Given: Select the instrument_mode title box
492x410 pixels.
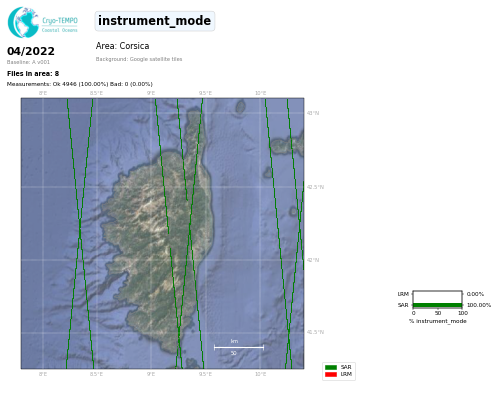Looking at the screenshot, I should point(155,21).
